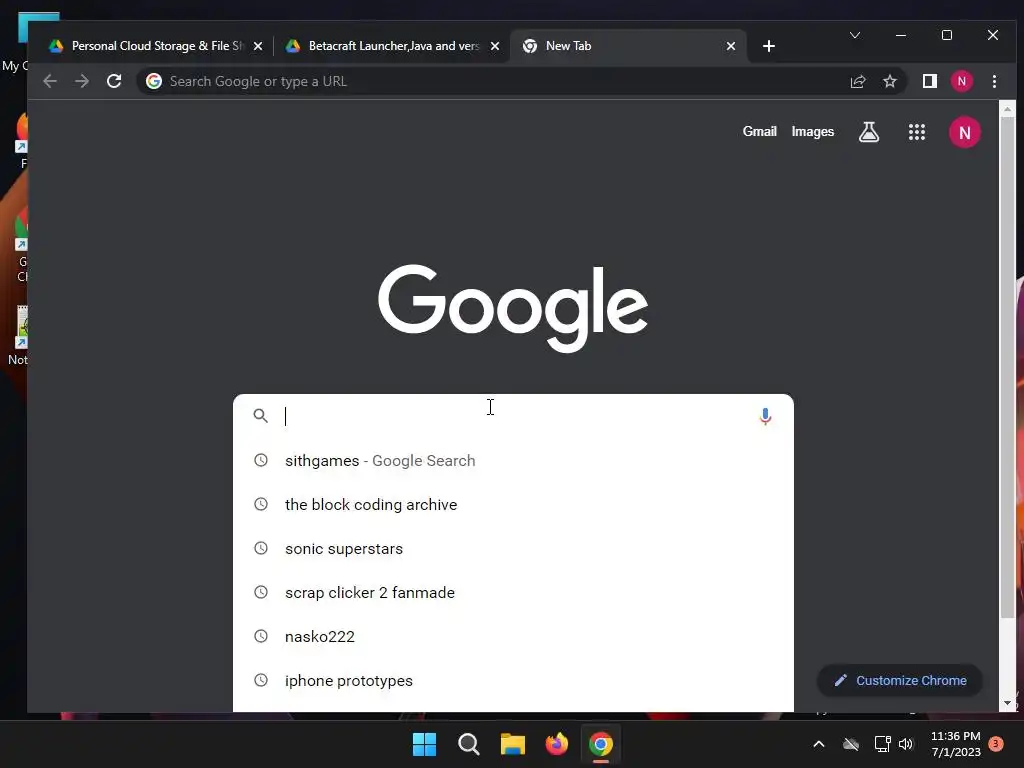The height and width of the screenshot is (768, 1024).
Task: Open File Explorer from the taskbar
Action: (513, 744)
